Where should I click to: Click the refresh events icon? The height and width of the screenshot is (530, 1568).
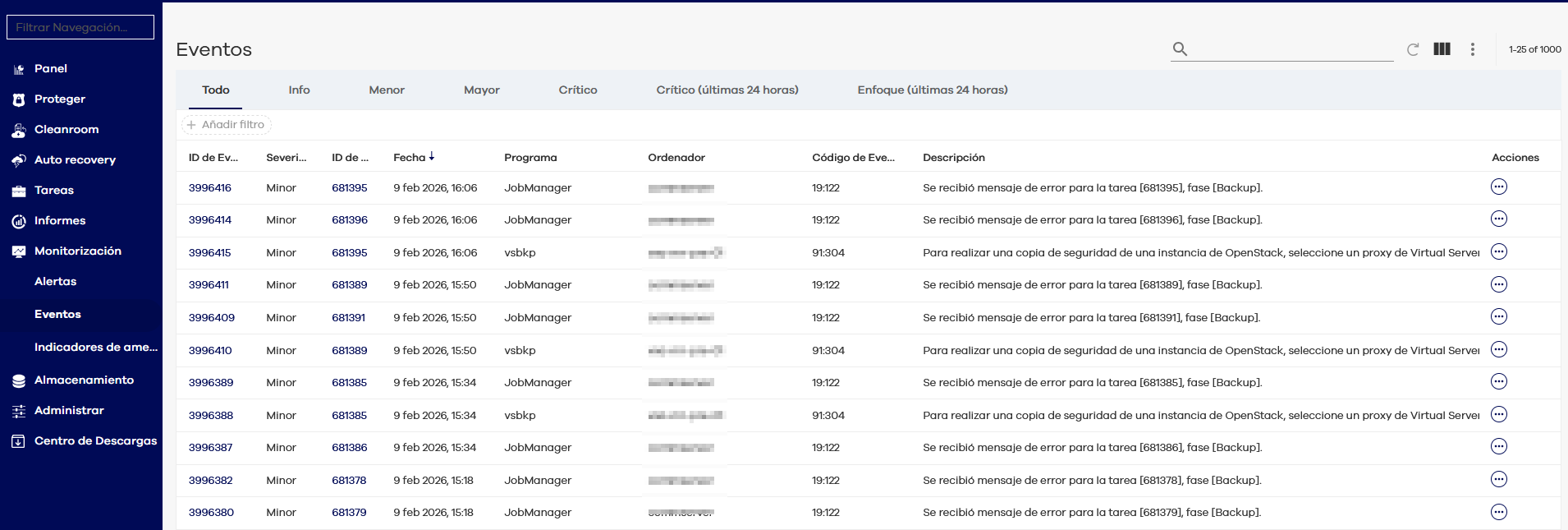click(x=1413, y=49)
